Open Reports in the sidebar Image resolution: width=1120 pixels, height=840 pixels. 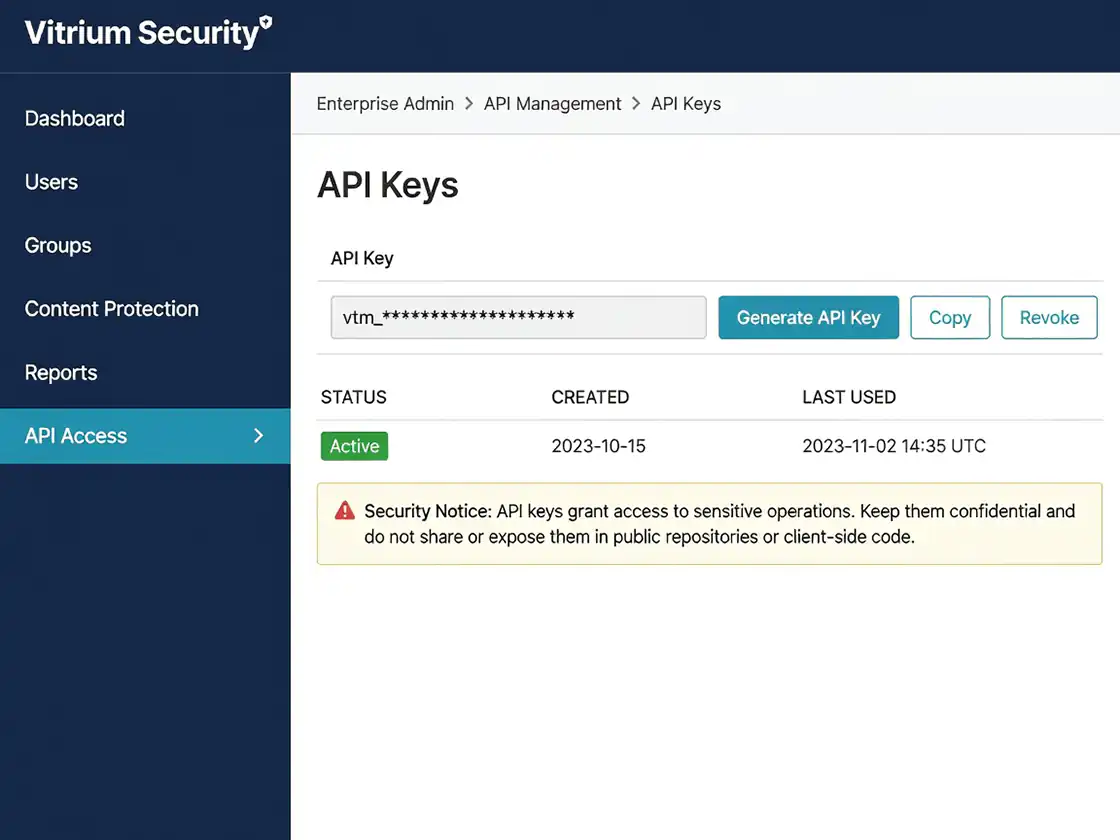(61, 373)
